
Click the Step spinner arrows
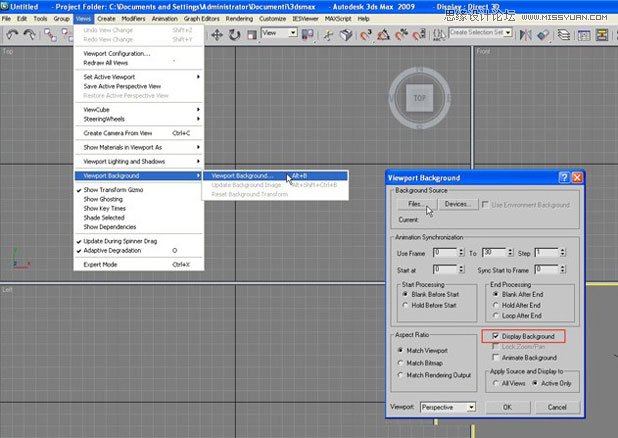(x=563, y=252)
